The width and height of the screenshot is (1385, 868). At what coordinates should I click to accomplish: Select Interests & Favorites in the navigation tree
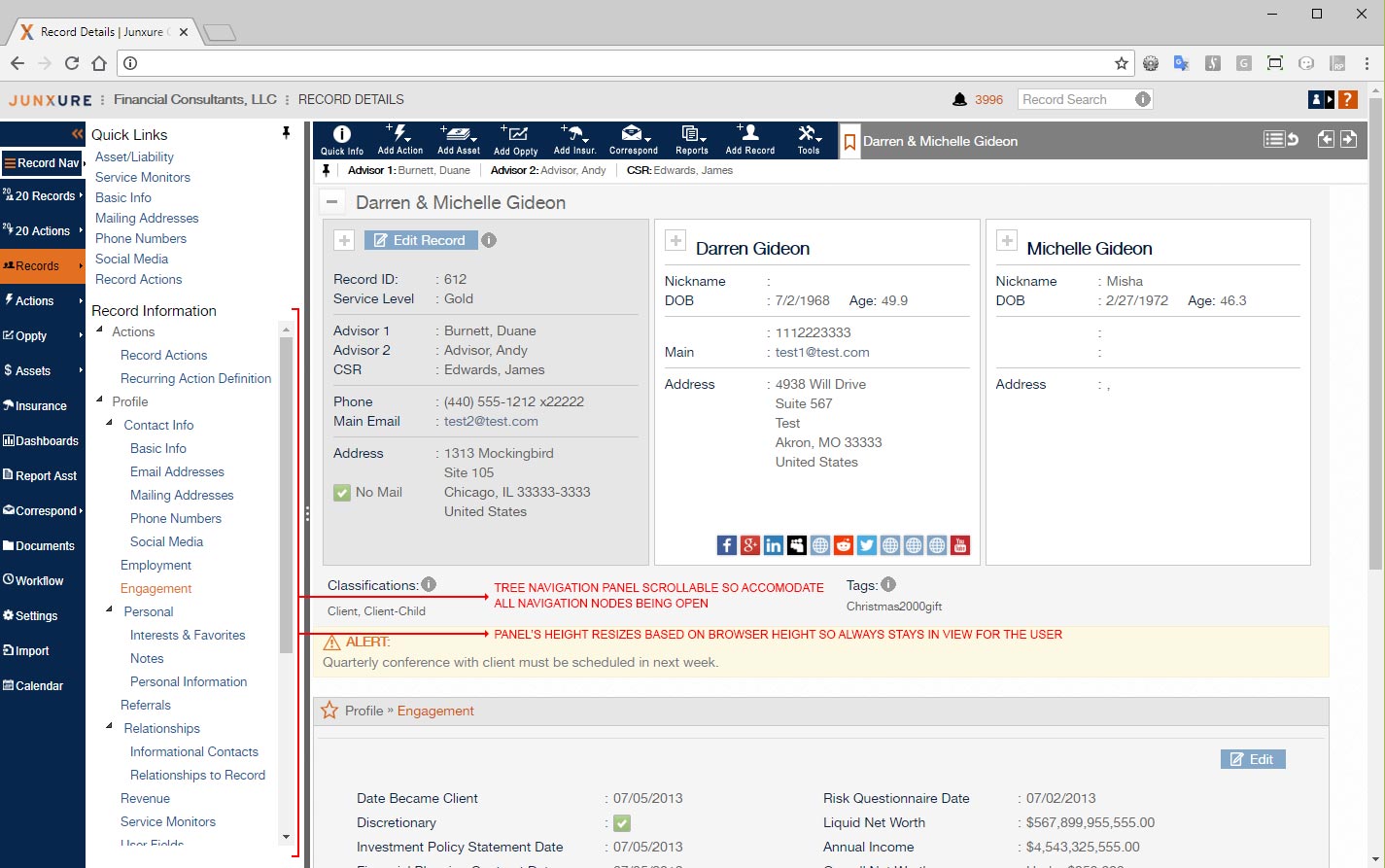pos(188,635)
